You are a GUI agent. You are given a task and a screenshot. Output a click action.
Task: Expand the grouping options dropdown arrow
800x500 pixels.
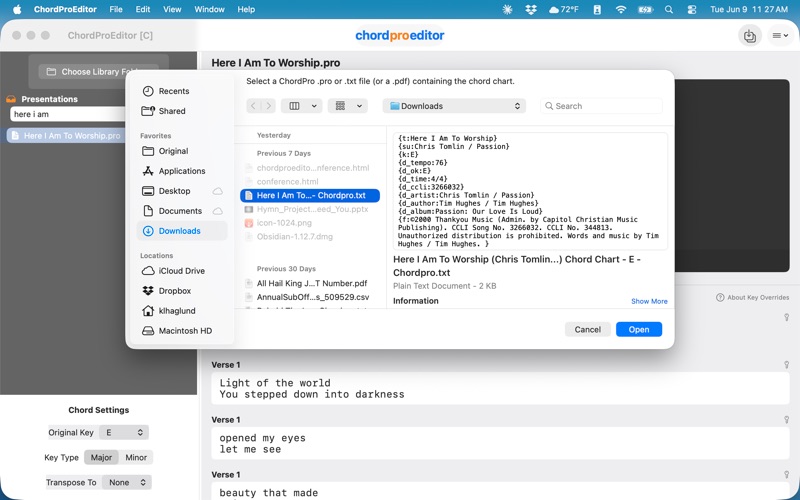point(360,106)
